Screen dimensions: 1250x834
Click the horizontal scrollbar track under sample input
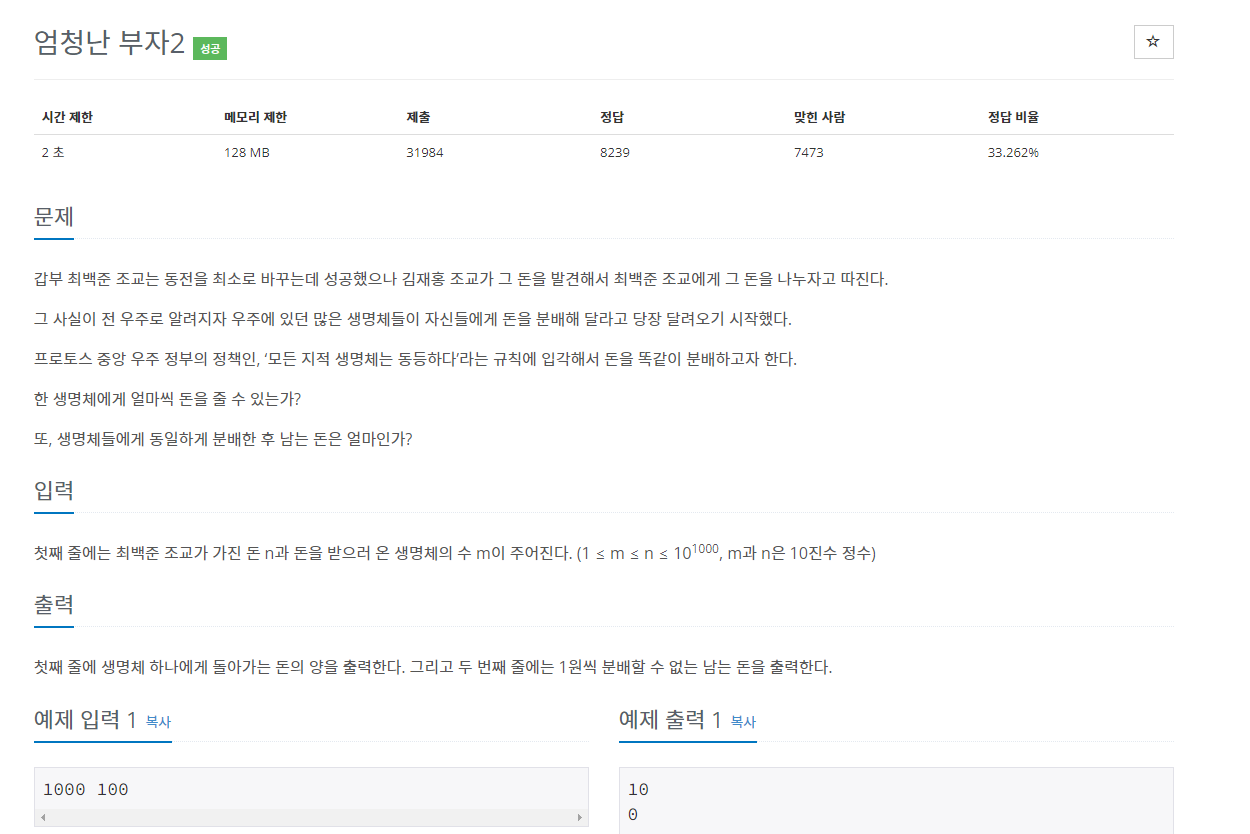tap(311, 817)
